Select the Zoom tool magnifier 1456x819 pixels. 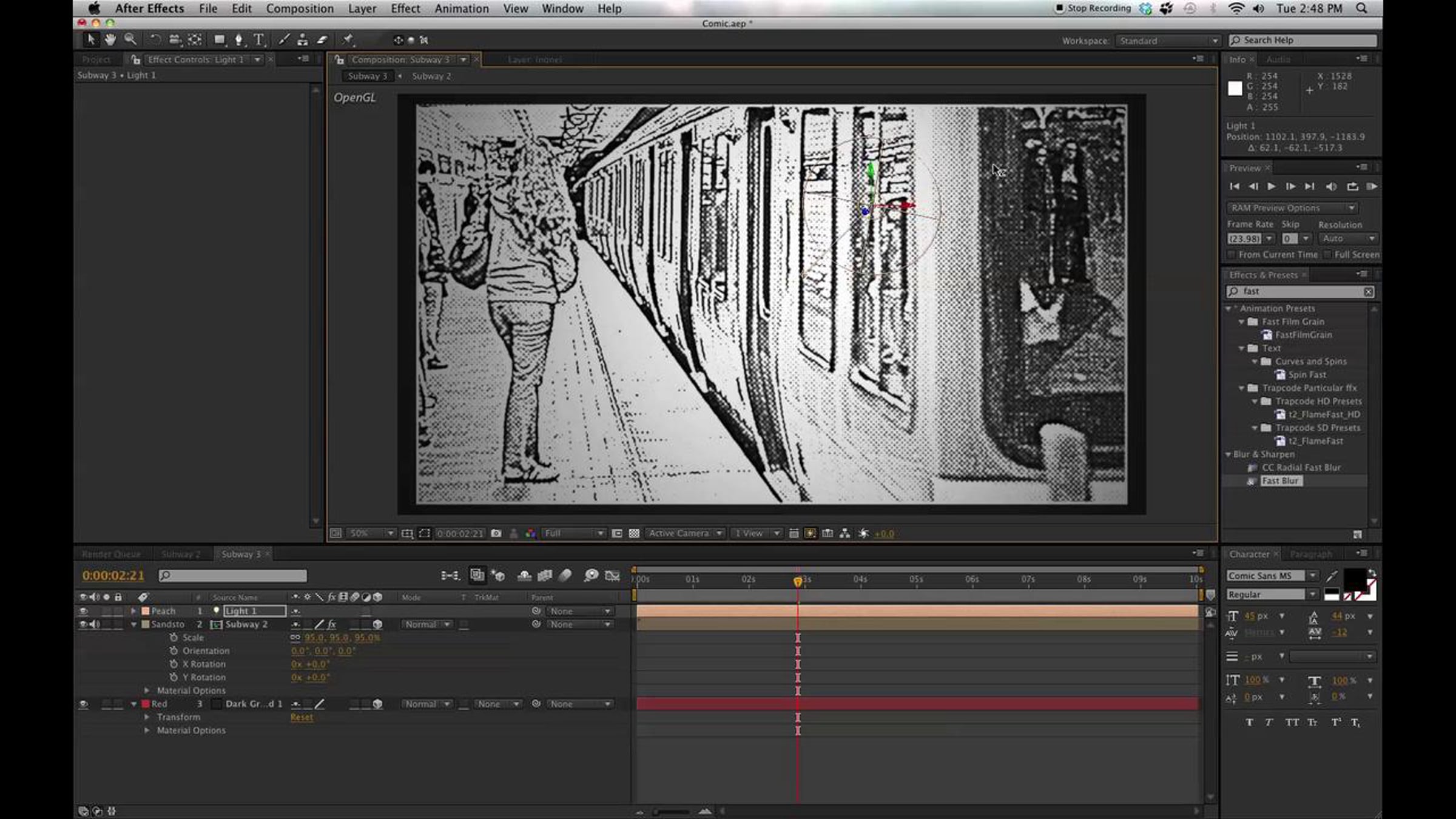tap(130, 40)
